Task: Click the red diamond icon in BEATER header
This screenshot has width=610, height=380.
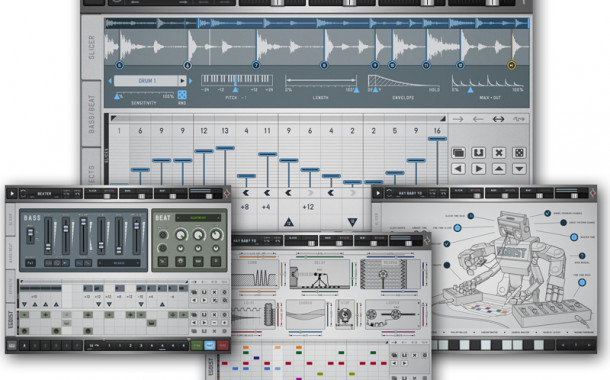Action: [226, 193]
